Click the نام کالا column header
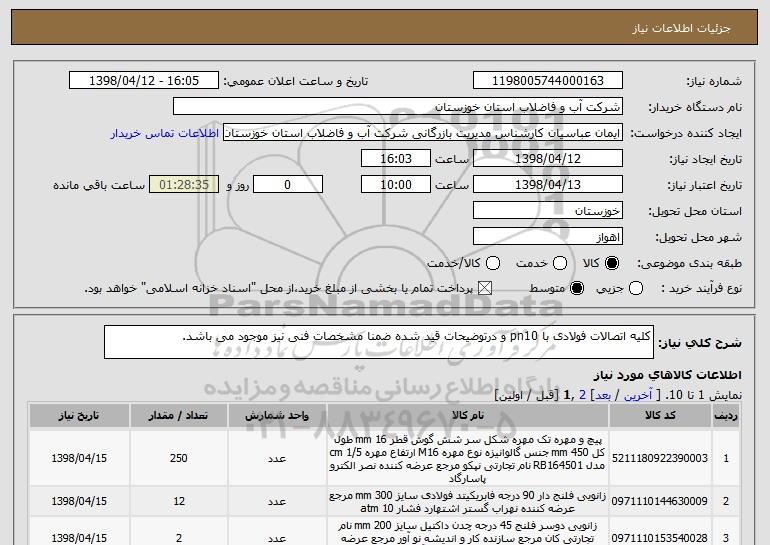 tap(468, 416)
